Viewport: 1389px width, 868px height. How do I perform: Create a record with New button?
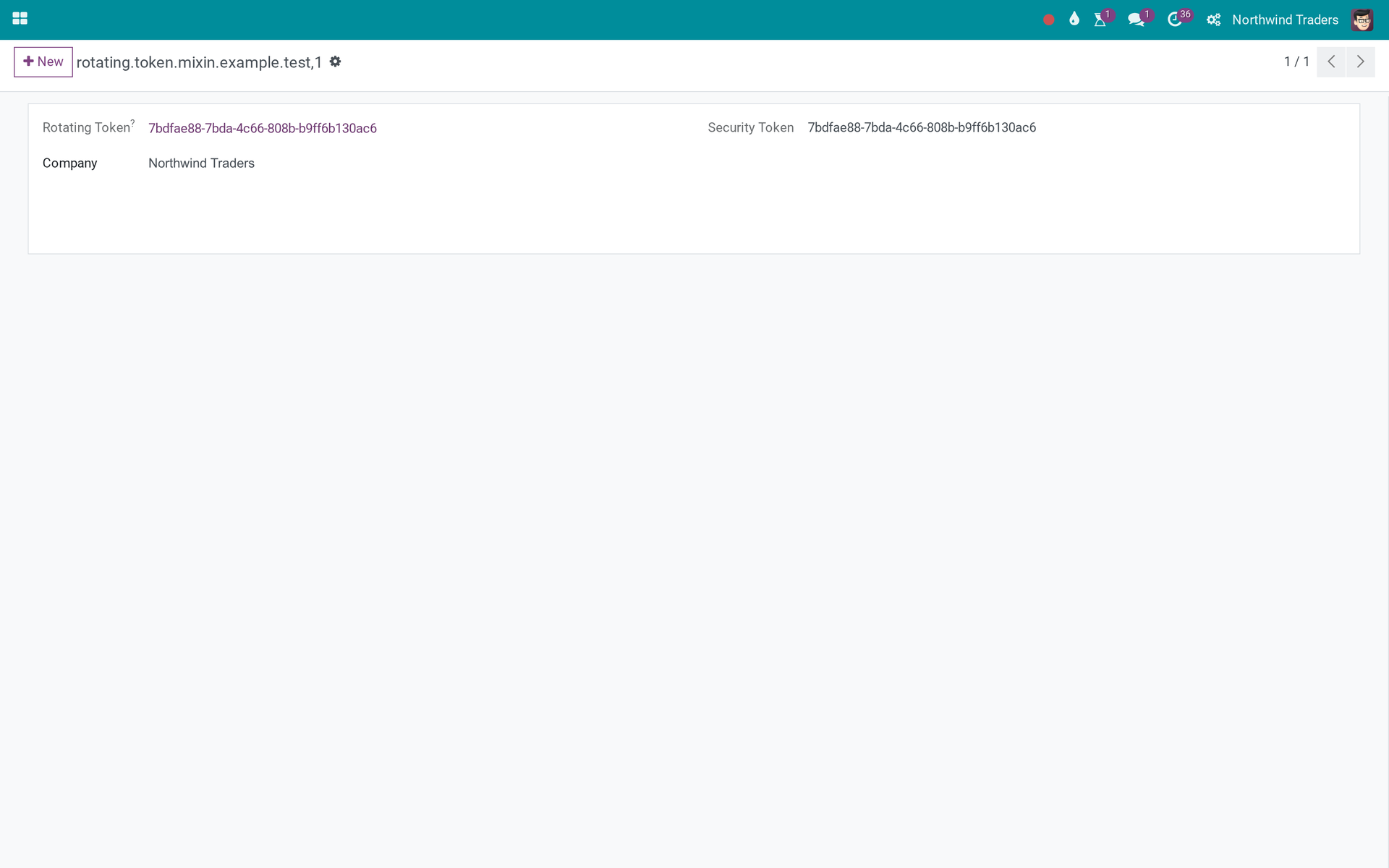click(x=43, y=61)
